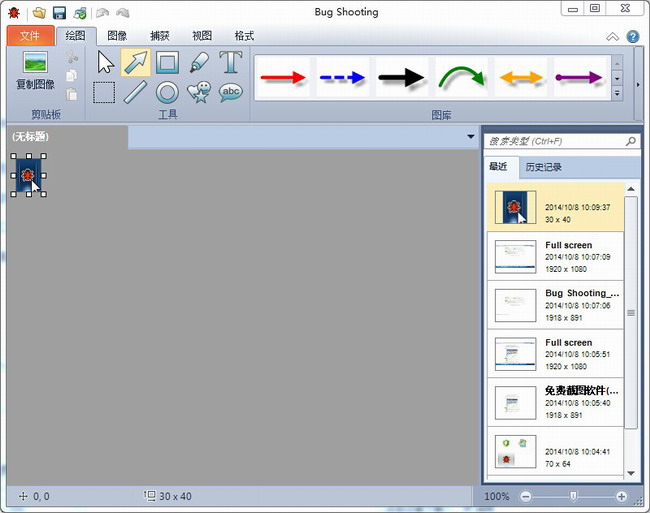Image resolution: width=650 pixels, height=513 pixels.
Task: Select the pointer selection tool
Action: [x=105, y=63]
